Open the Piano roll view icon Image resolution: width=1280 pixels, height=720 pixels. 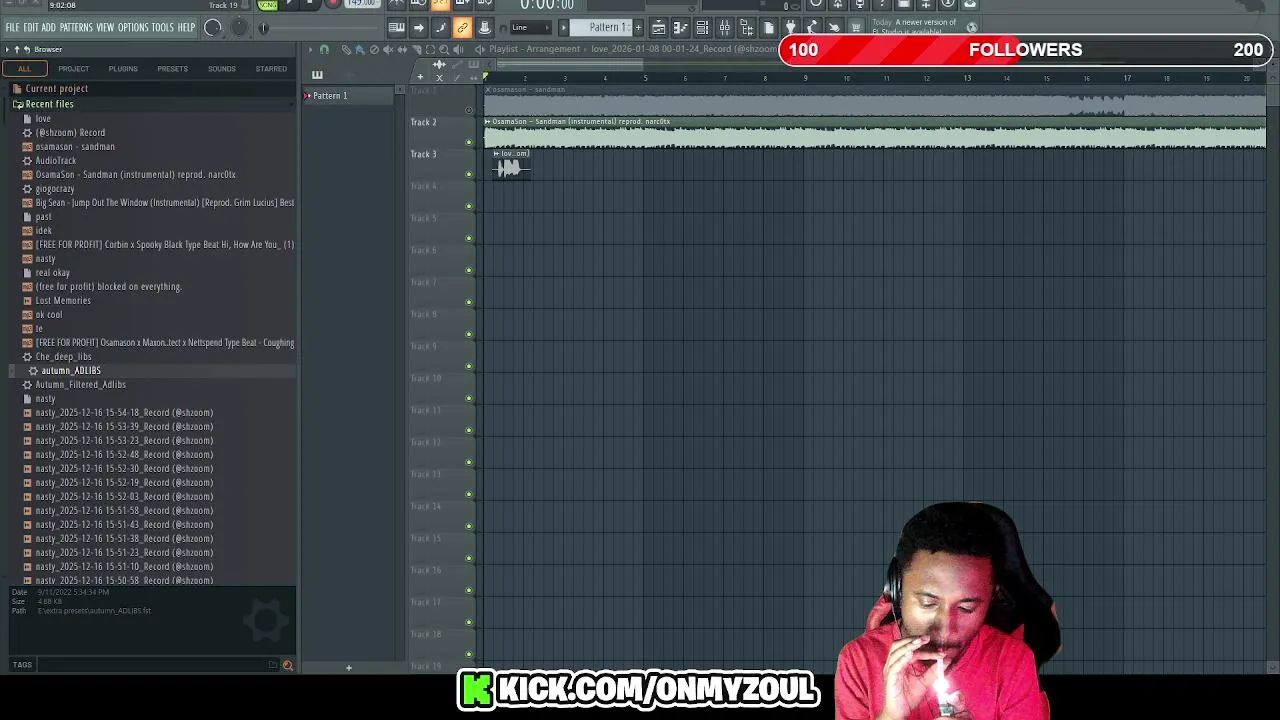tap(680, 27)
